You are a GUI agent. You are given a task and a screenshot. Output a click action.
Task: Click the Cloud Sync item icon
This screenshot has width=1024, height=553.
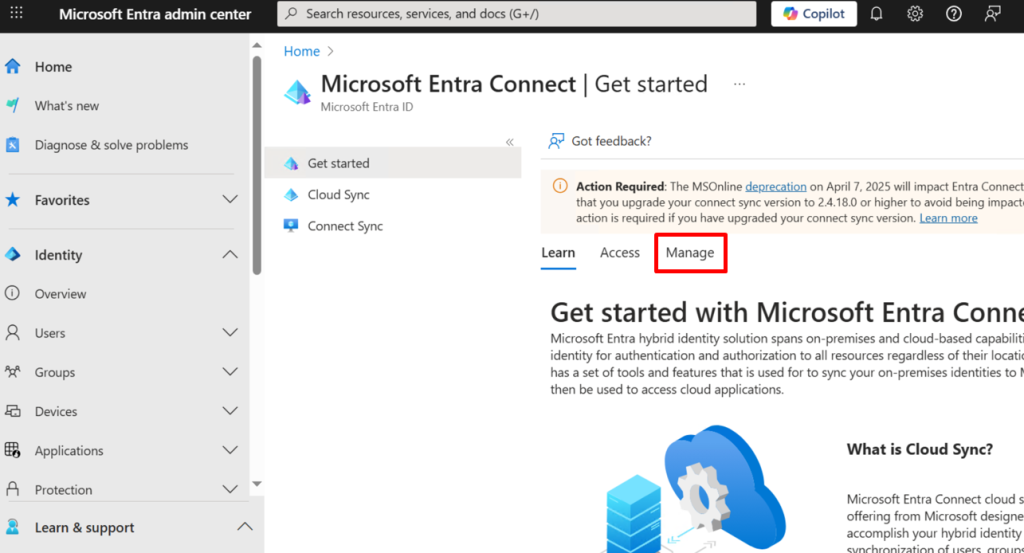[291, 195]
